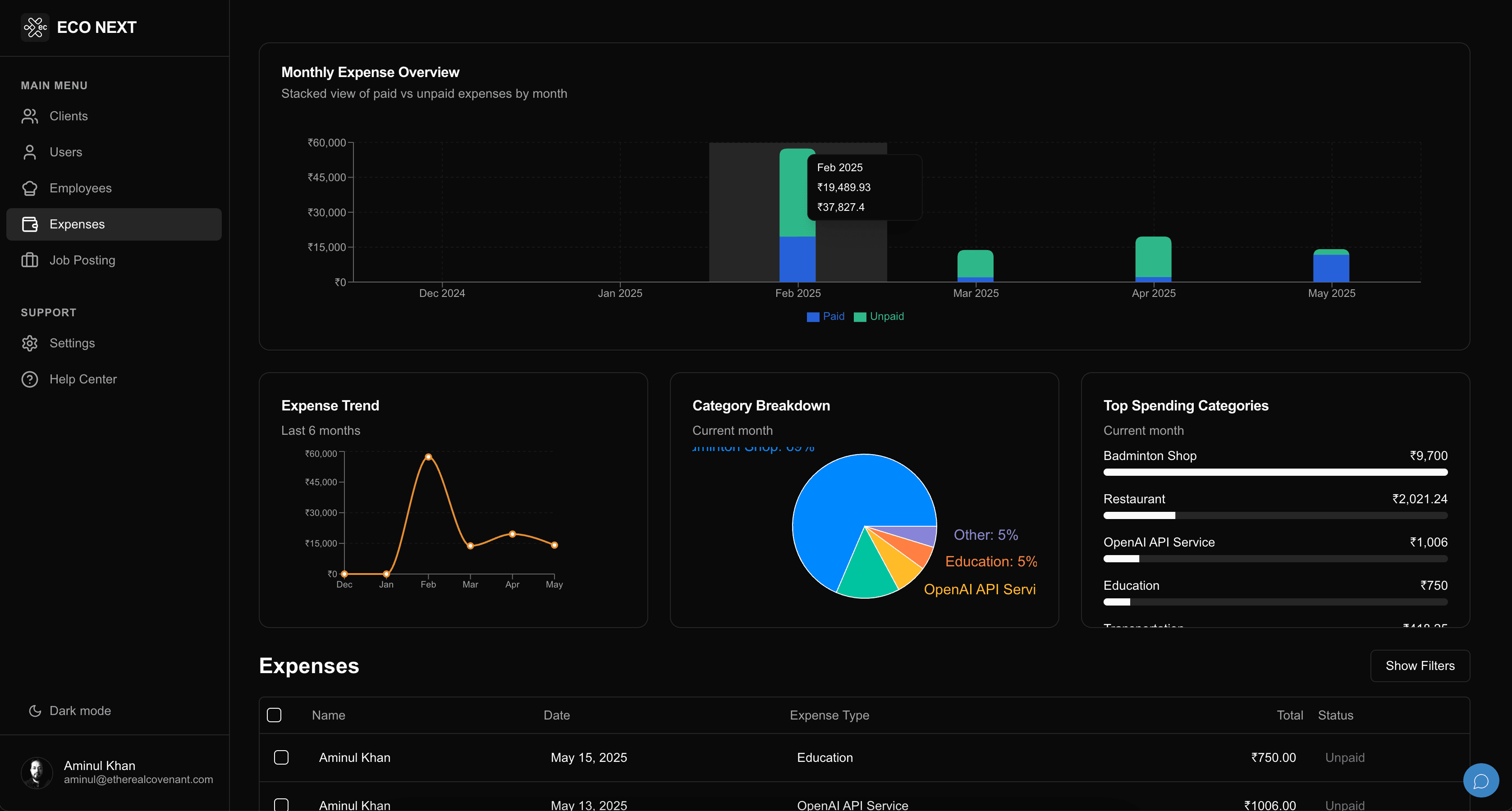Click the Badminton Shop progress bar

pyautogui.click(x=1275, y=472)
